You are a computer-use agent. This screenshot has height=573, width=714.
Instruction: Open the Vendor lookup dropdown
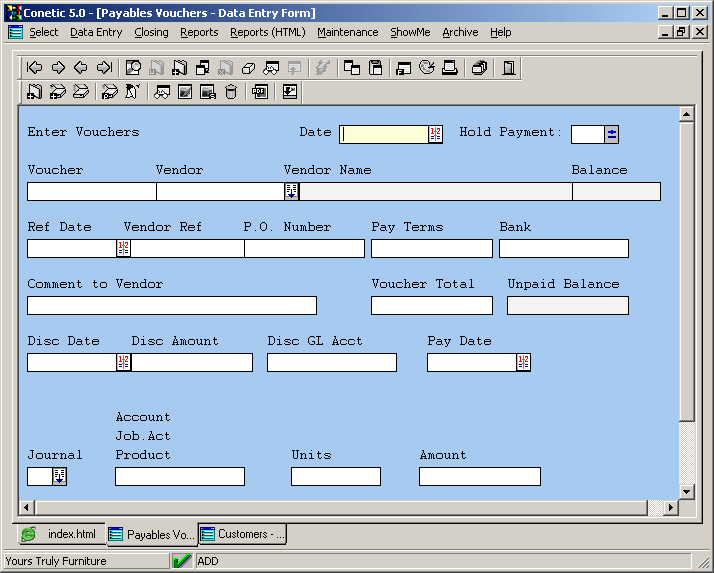click(291, 191)
